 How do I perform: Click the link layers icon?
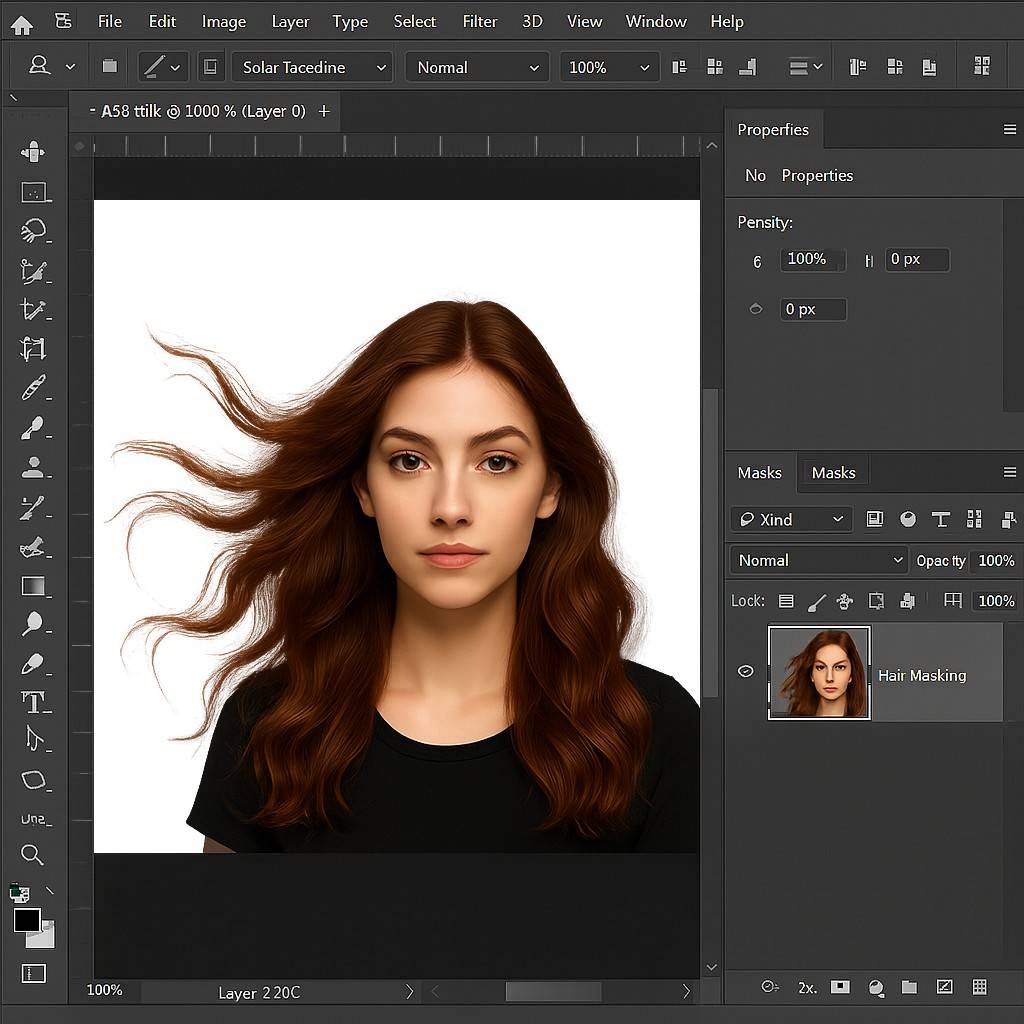point(770,987)
